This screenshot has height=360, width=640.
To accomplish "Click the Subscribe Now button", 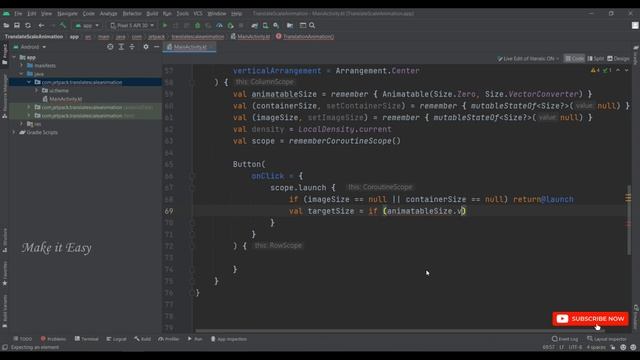I will (590, 319).
